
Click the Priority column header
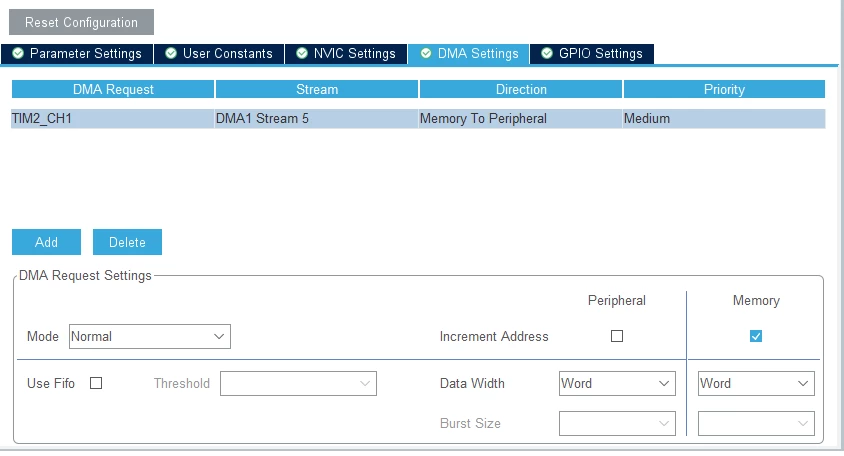pyautogui.click(x=725, y=89)
